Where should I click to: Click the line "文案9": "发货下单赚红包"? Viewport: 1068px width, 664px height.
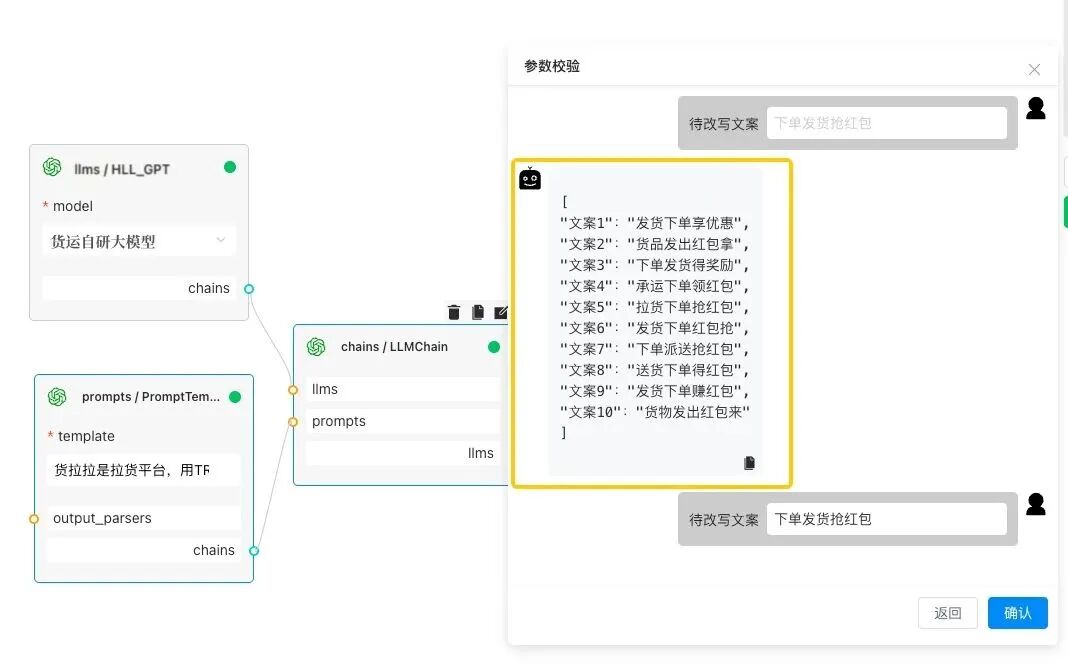pos(655,392)
